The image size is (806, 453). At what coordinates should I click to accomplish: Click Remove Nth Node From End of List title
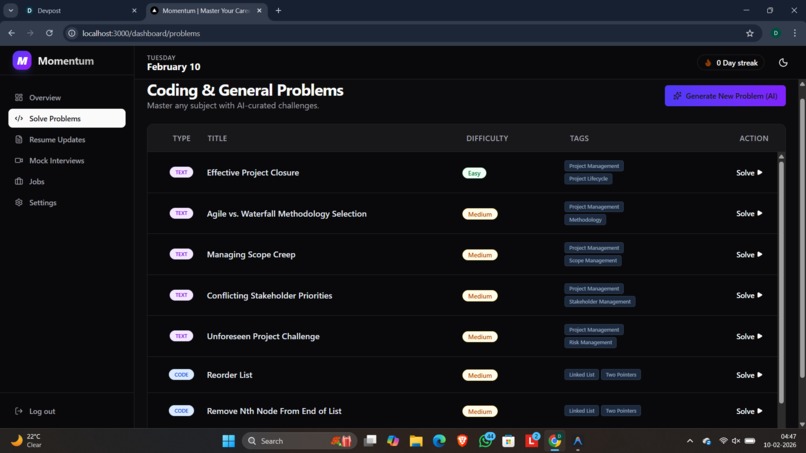pyautogui.click(x=274, y=411)
